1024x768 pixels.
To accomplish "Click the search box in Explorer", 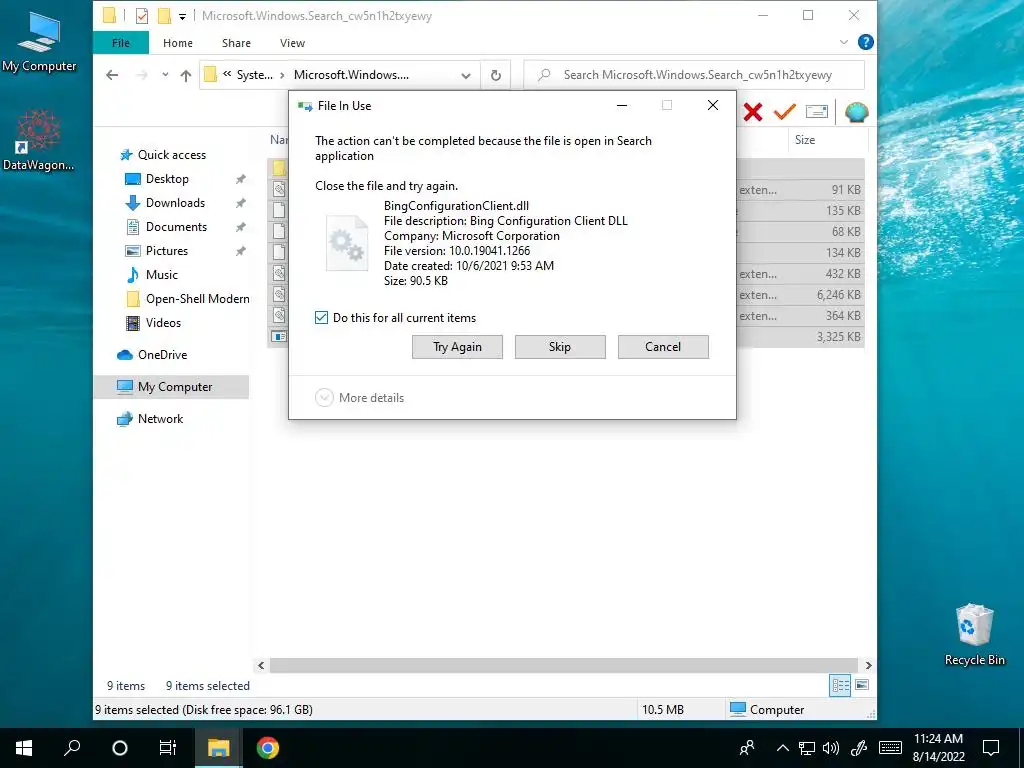I will click(695, 75).
